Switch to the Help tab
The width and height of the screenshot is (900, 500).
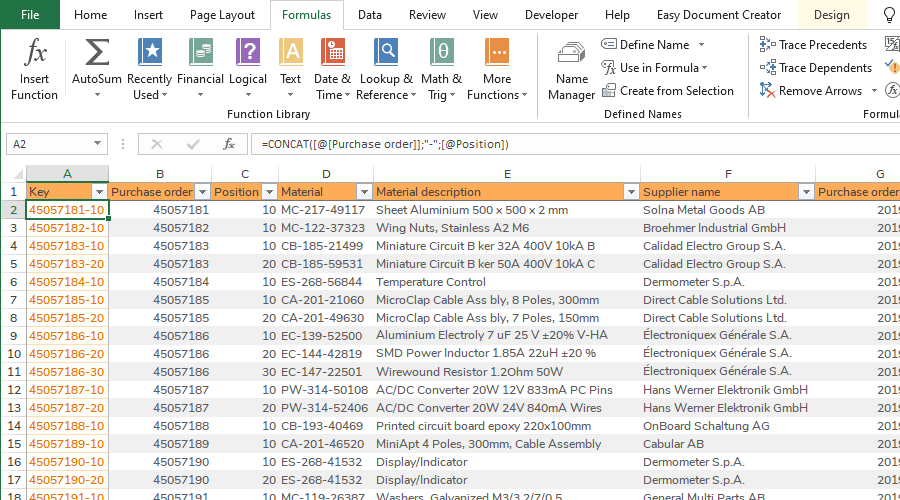click(617, 15)
